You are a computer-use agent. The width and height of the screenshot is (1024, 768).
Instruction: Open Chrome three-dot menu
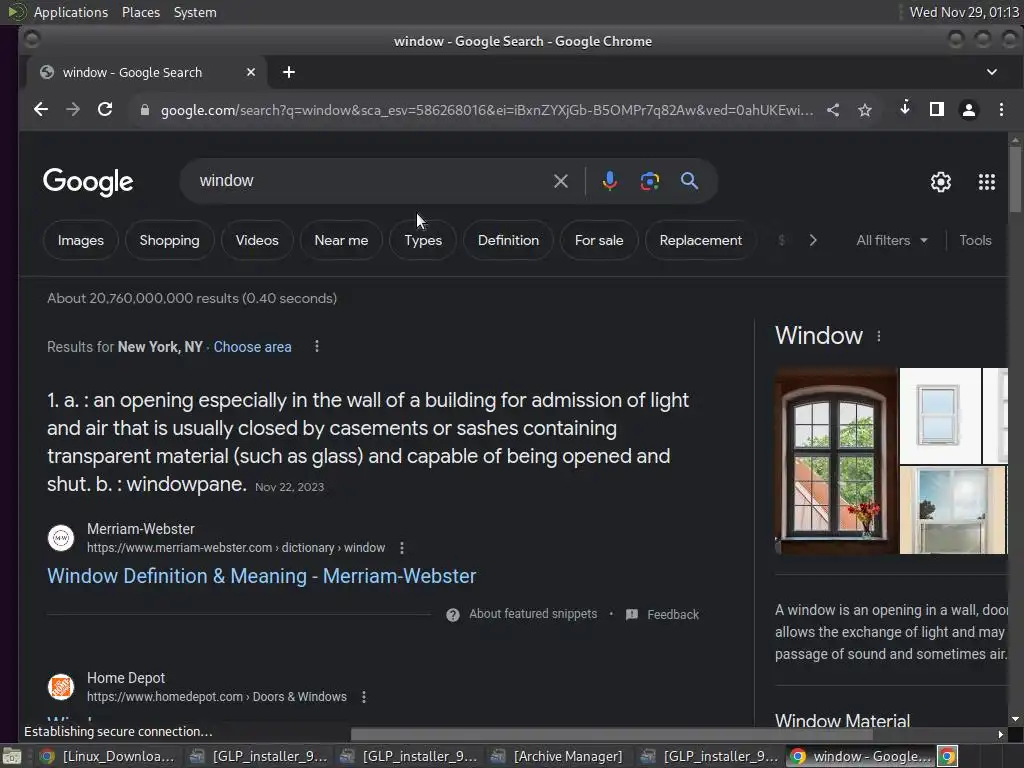point(1001,110)
